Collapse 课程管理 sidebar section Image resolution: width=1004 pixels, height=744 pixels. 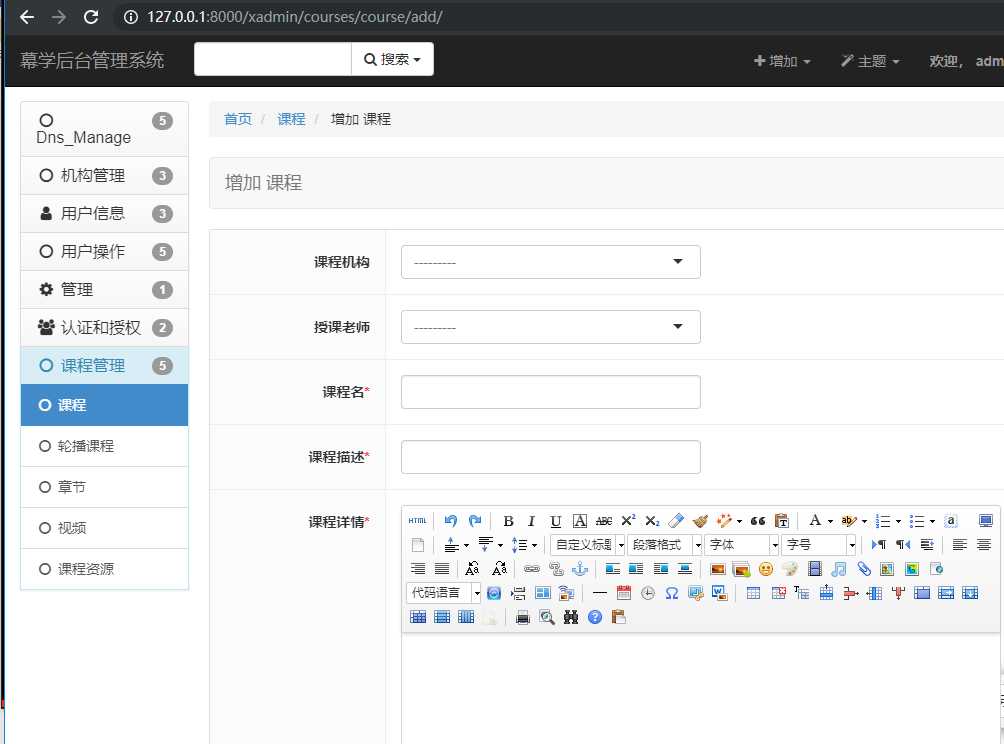(x=104, y=366)
